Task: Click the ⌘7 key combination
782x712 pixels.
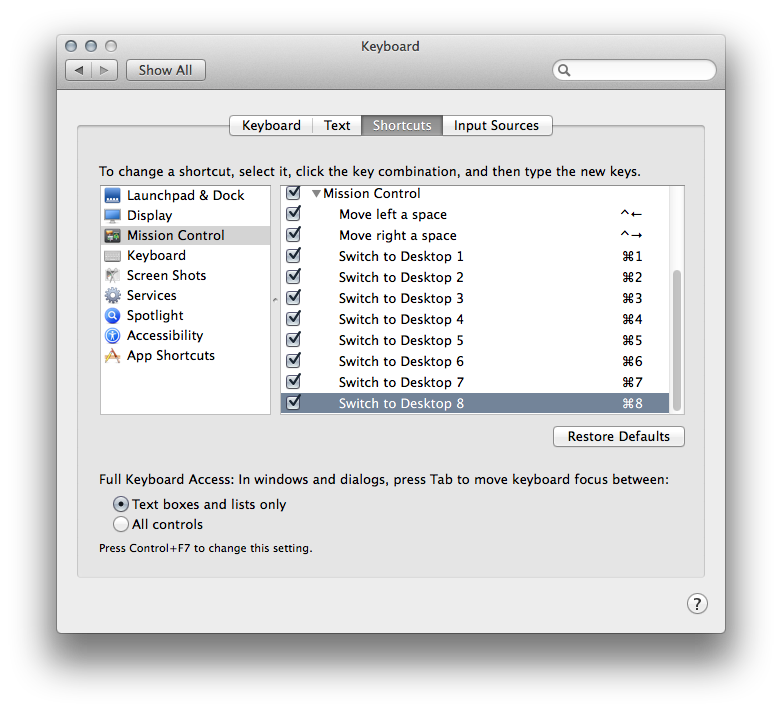Action: pos(632,382)
